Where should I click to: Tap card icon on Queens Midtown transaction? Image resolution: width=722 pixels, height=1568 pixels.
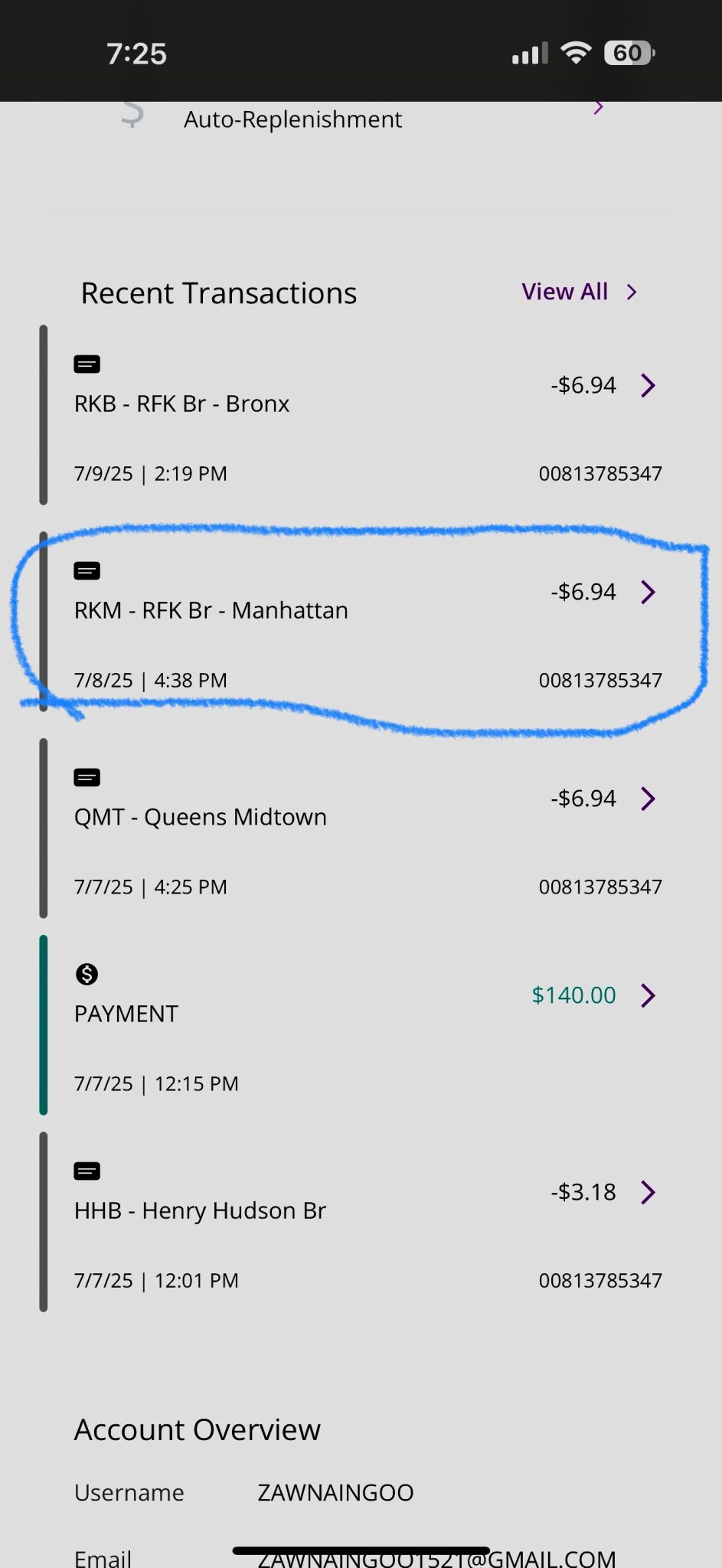[x=87, y=778]
